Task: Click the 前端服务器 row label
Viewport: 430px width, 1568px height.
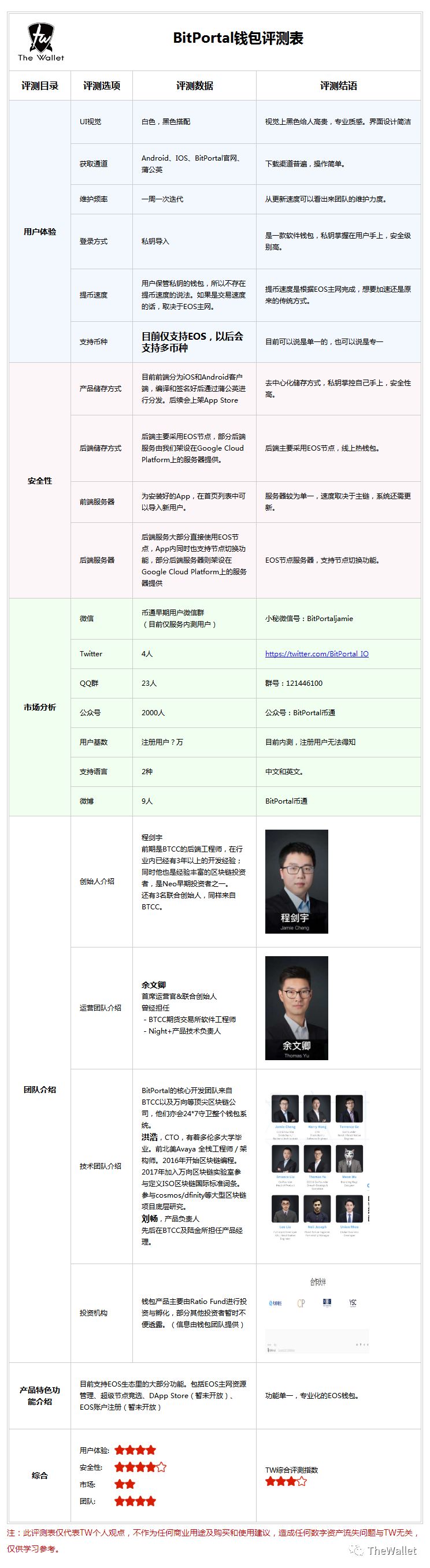Action: pos(98,501)
